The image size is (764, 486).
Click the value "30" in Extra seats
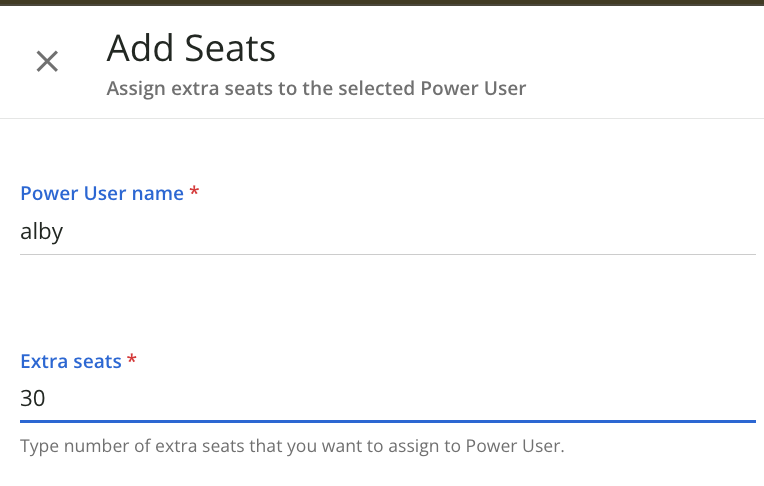coord(33,398)
